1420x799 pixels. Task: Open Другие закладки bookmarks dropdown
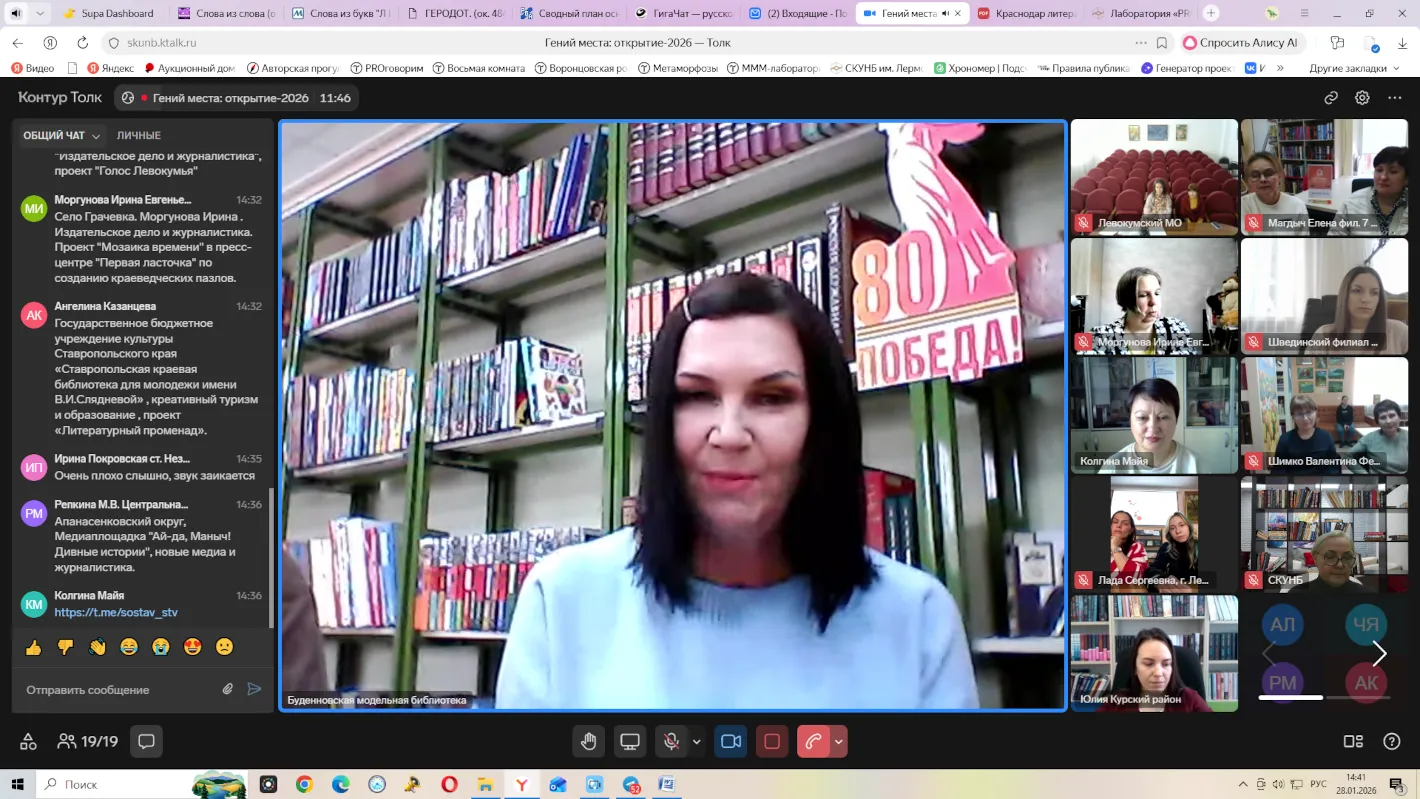(1353, 68)
